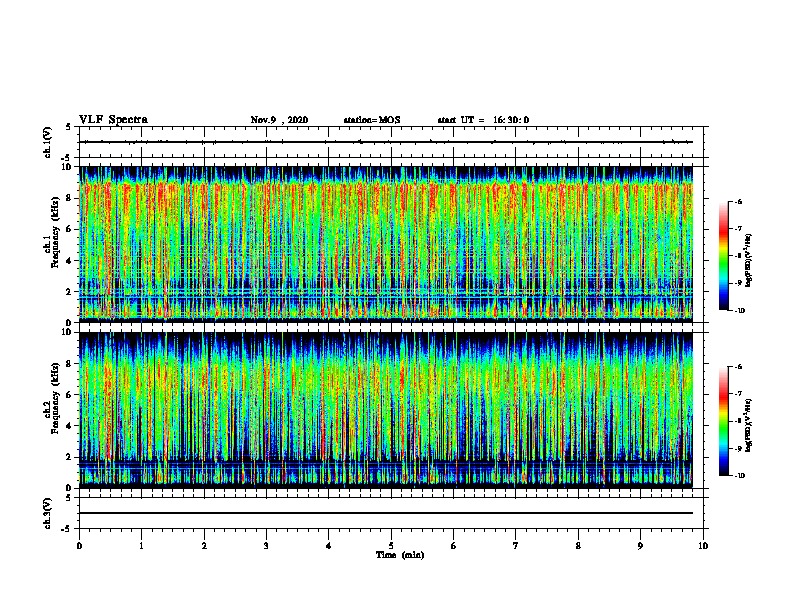Screen dimensions: 792x612
Task: Click time axis tick label 0
Action: click(79, 546)
